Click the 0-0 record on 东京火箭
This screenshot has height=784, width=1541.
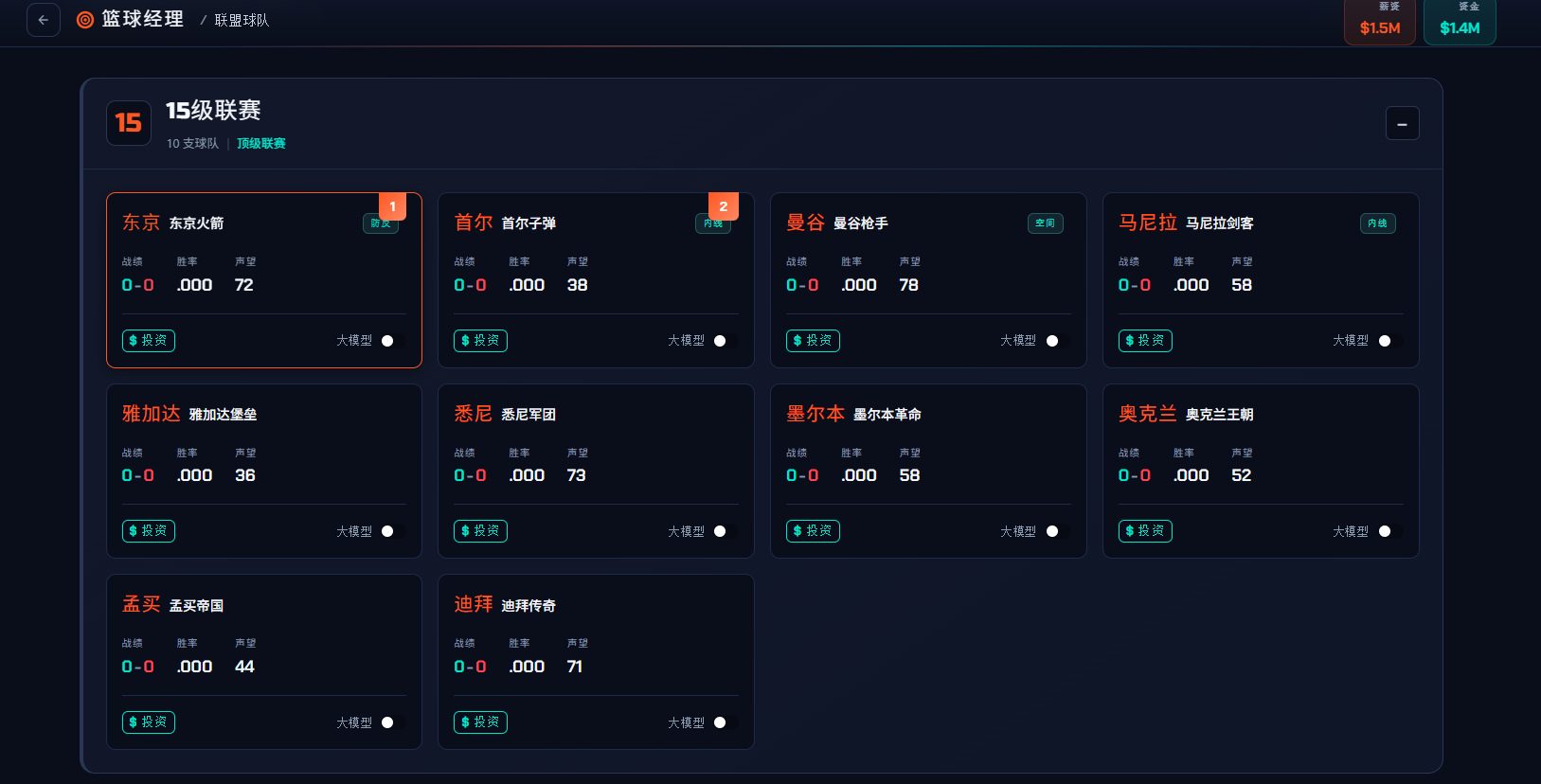[138, 285]
